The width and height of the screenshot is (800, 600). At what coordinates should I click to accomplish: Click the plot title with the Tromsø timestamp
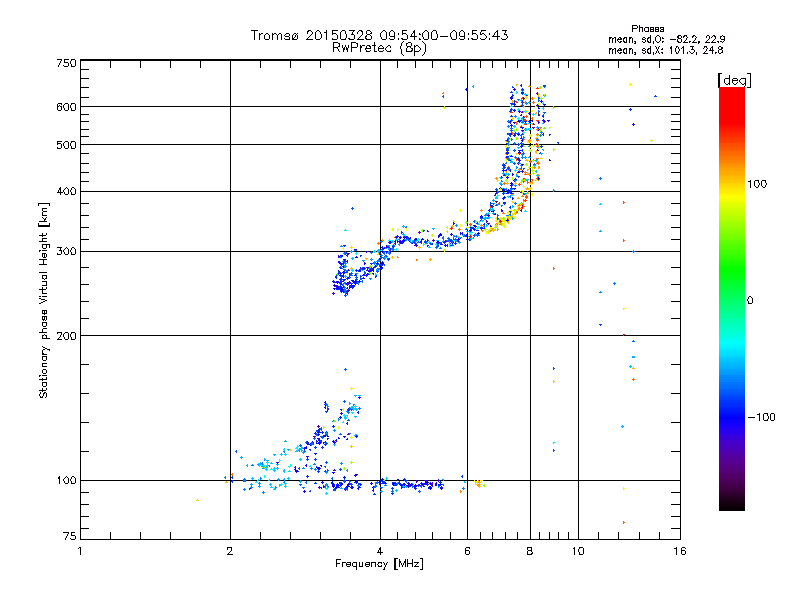coord(379,35)
